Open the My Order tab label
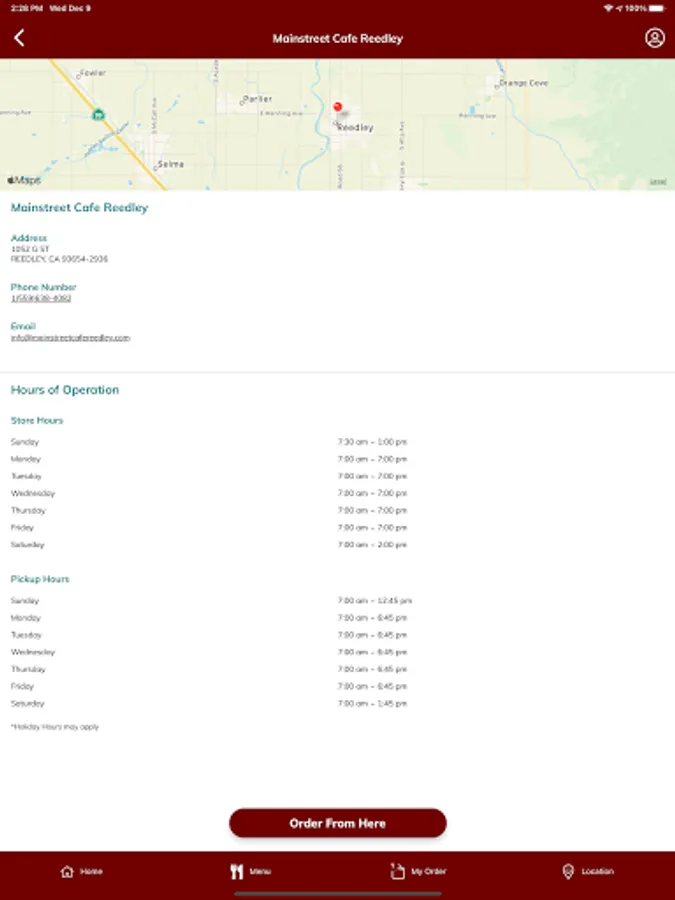 tap(428, 871)
